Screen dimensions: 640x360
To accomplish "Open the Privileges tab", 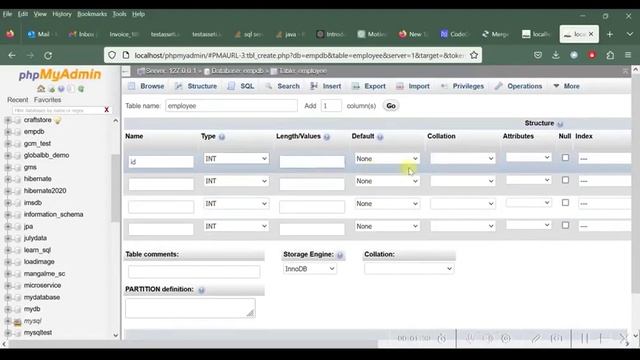I will [x=462, y=86].
